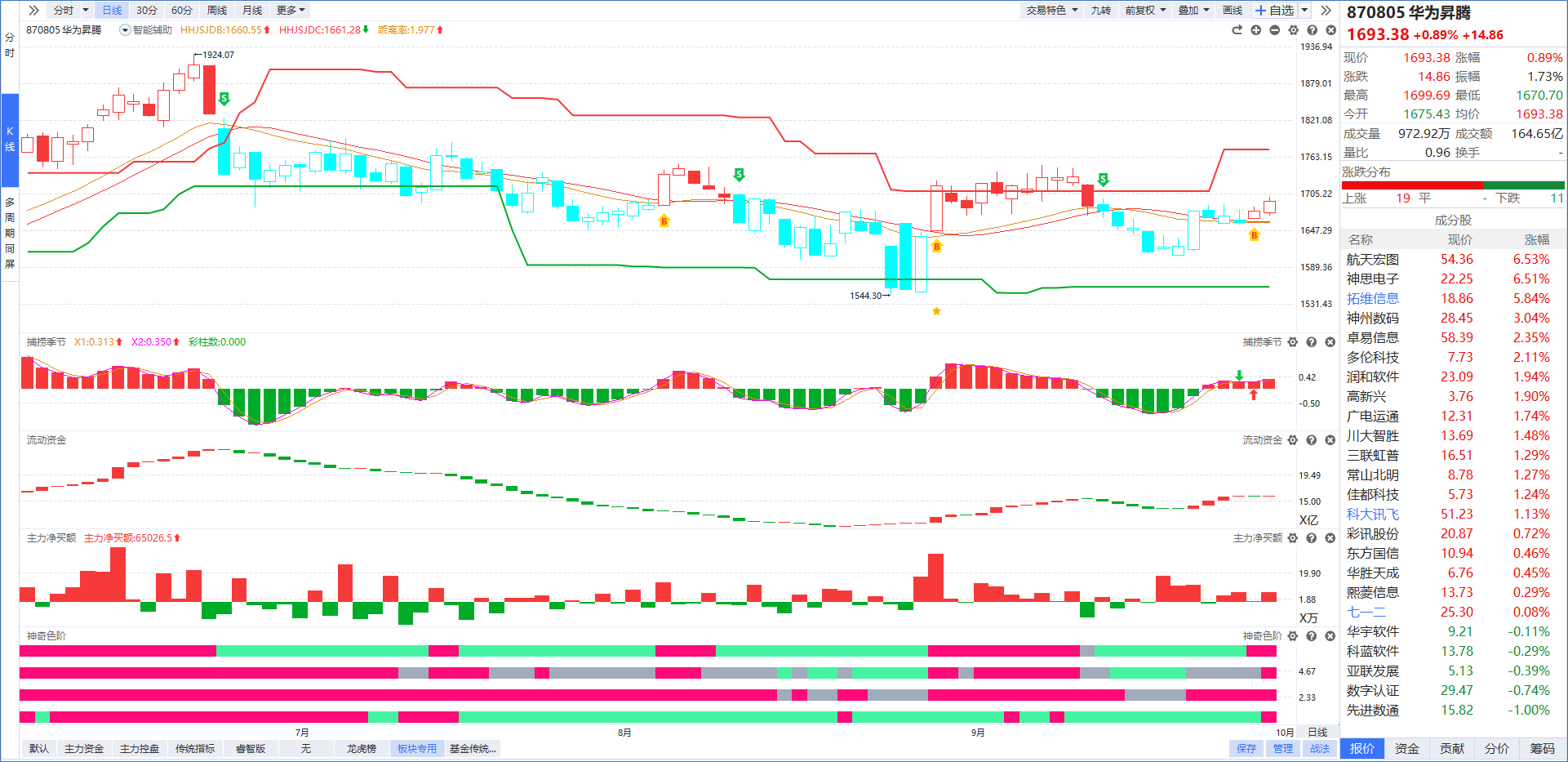Open settings gear for 捕捞季节 indicator
The width and height of the screenshot is (1568, 762).
coord(1293,342)
